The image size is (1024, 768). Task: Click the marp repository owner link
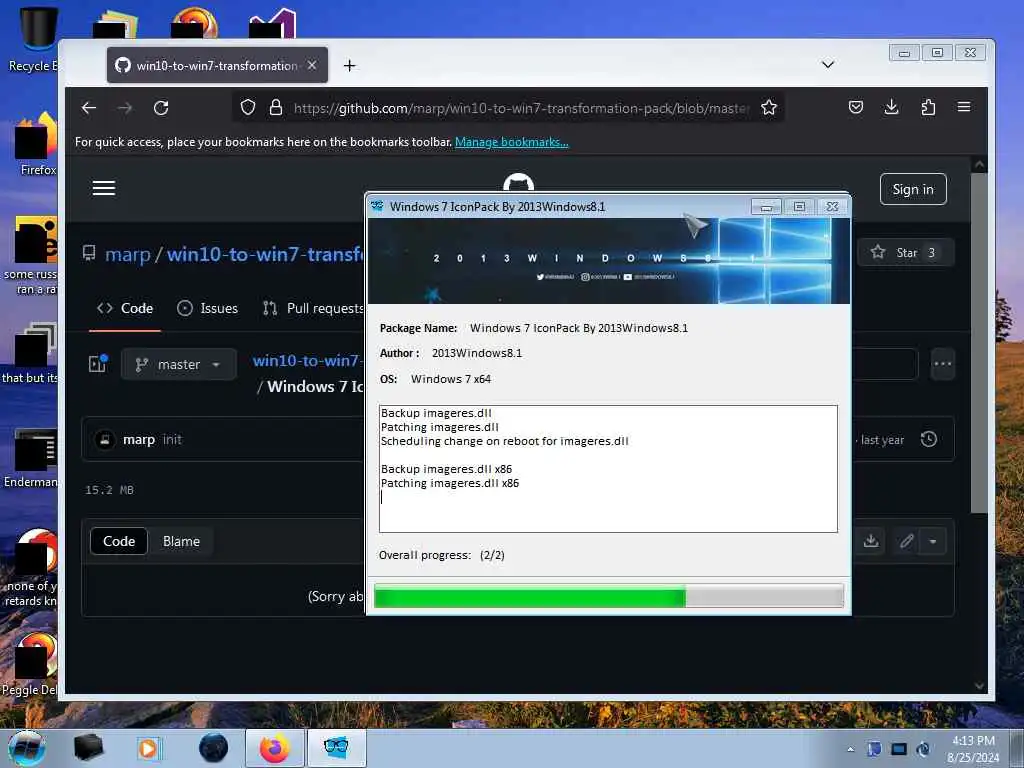127,254
